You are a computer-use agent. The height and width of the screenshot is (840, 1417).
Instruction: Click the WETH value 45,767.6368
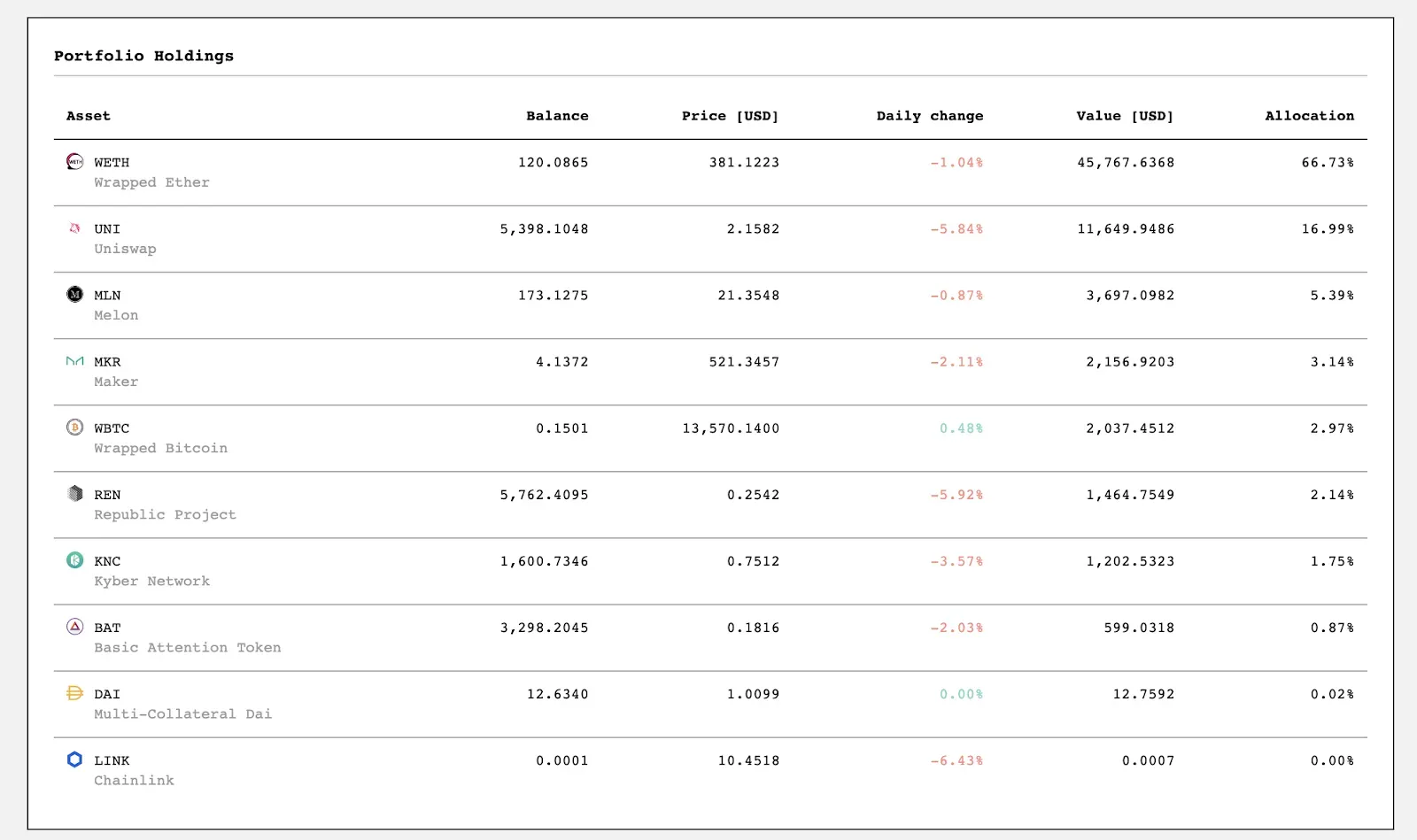coord(1126,163)
